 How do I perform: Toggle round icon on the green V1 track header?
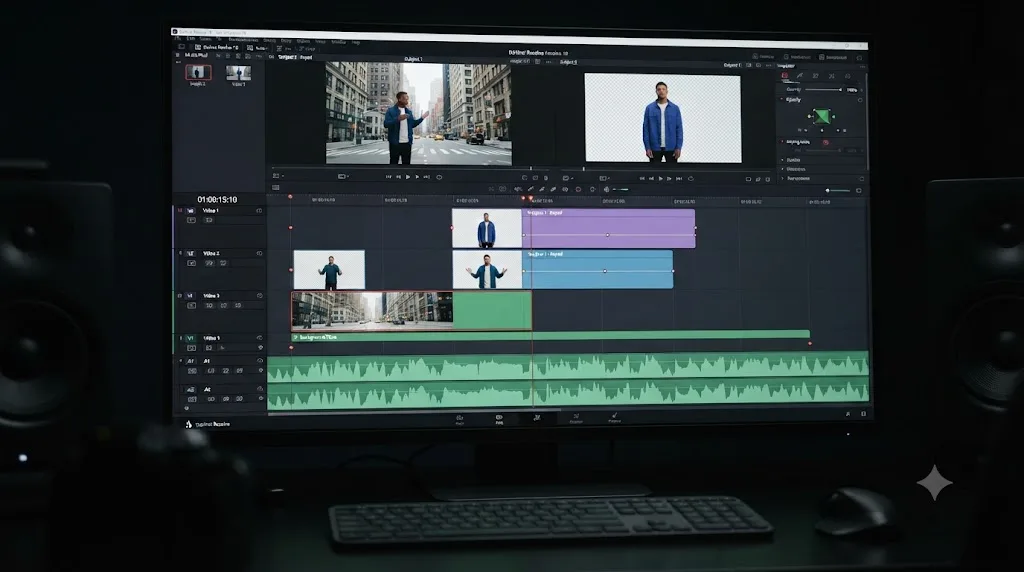click(x=259, y=338)
